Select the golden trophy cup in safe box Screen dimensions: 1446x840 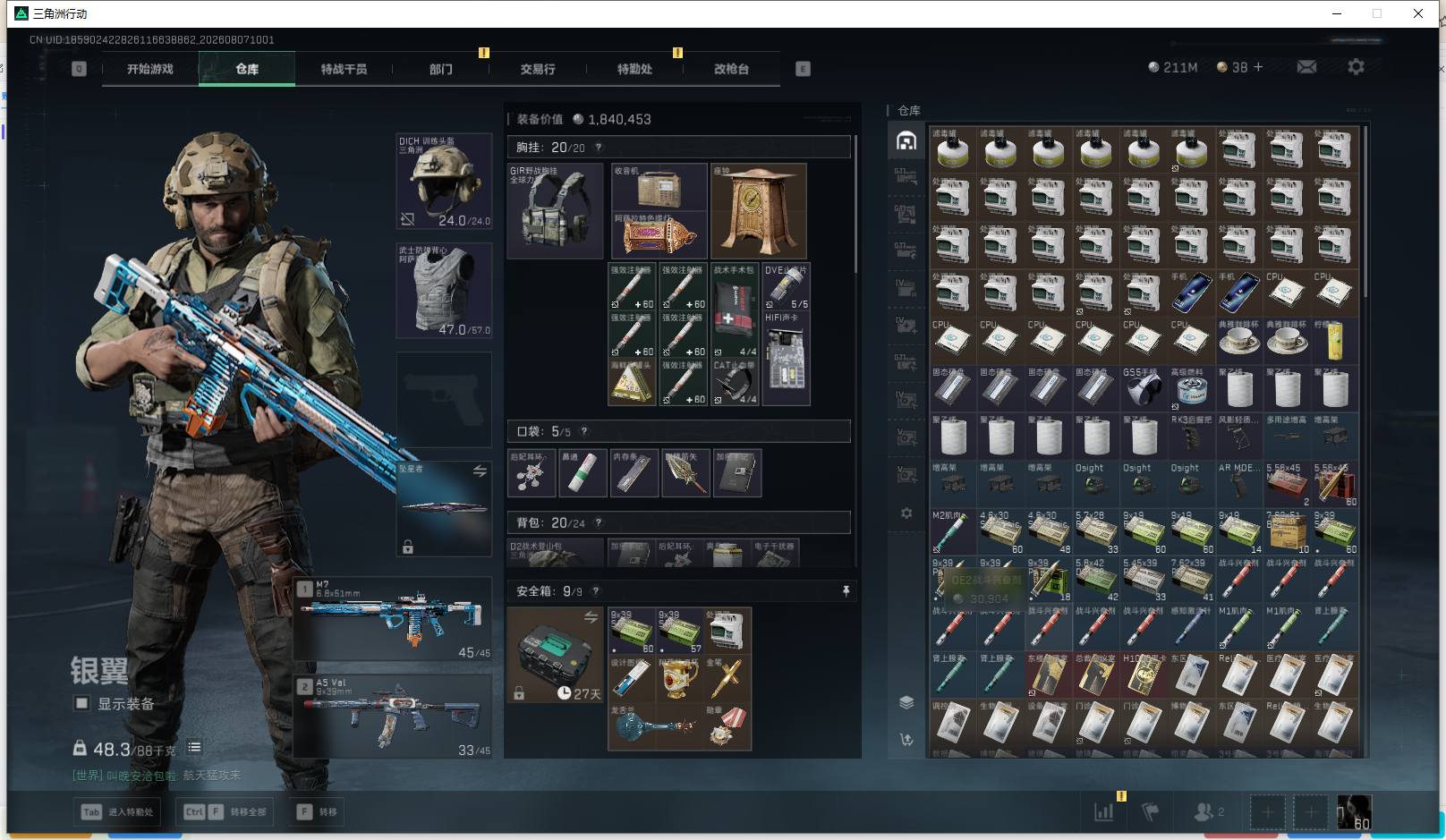click(678, 680)
